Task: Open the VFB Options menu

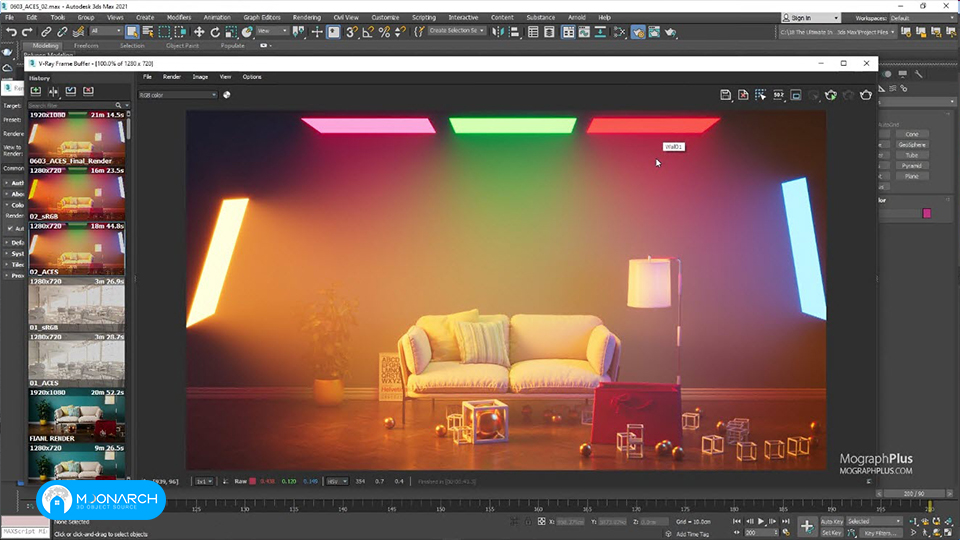Action: pyautogui.click(x=252, y=77)
